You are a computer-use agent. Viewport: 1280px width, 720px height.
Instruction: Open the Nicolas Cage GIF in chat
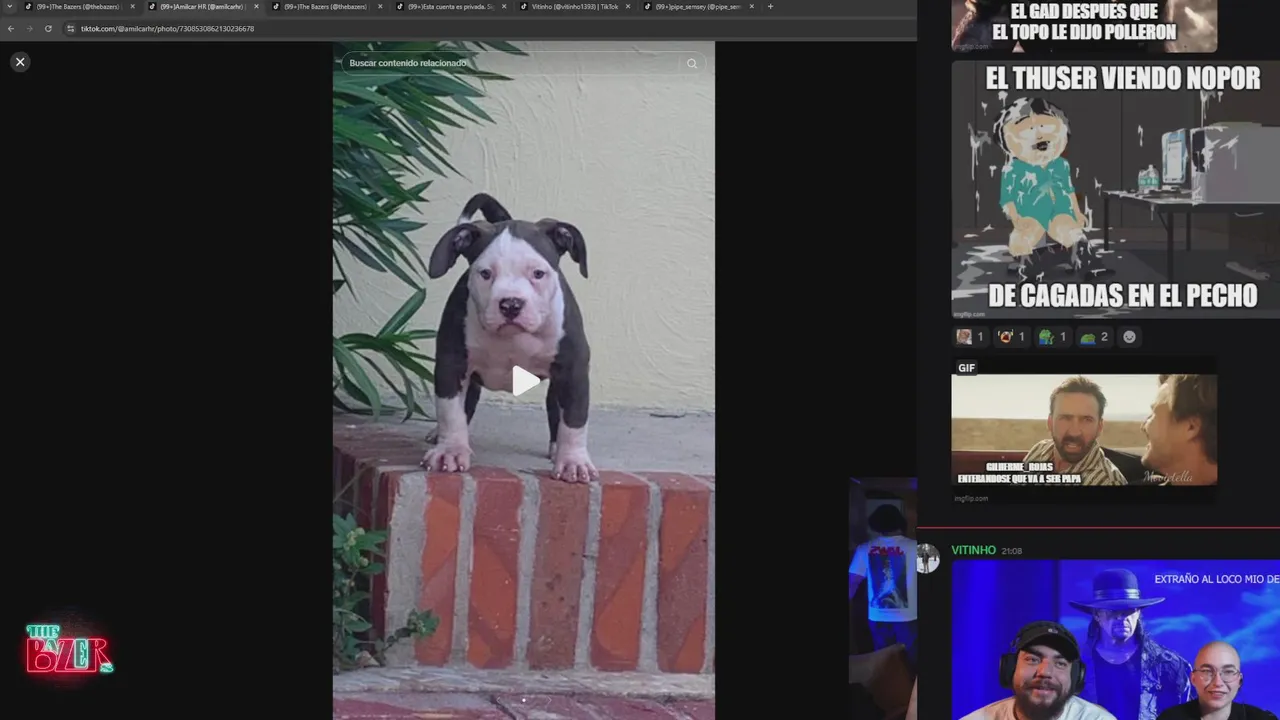[1084, 430]
